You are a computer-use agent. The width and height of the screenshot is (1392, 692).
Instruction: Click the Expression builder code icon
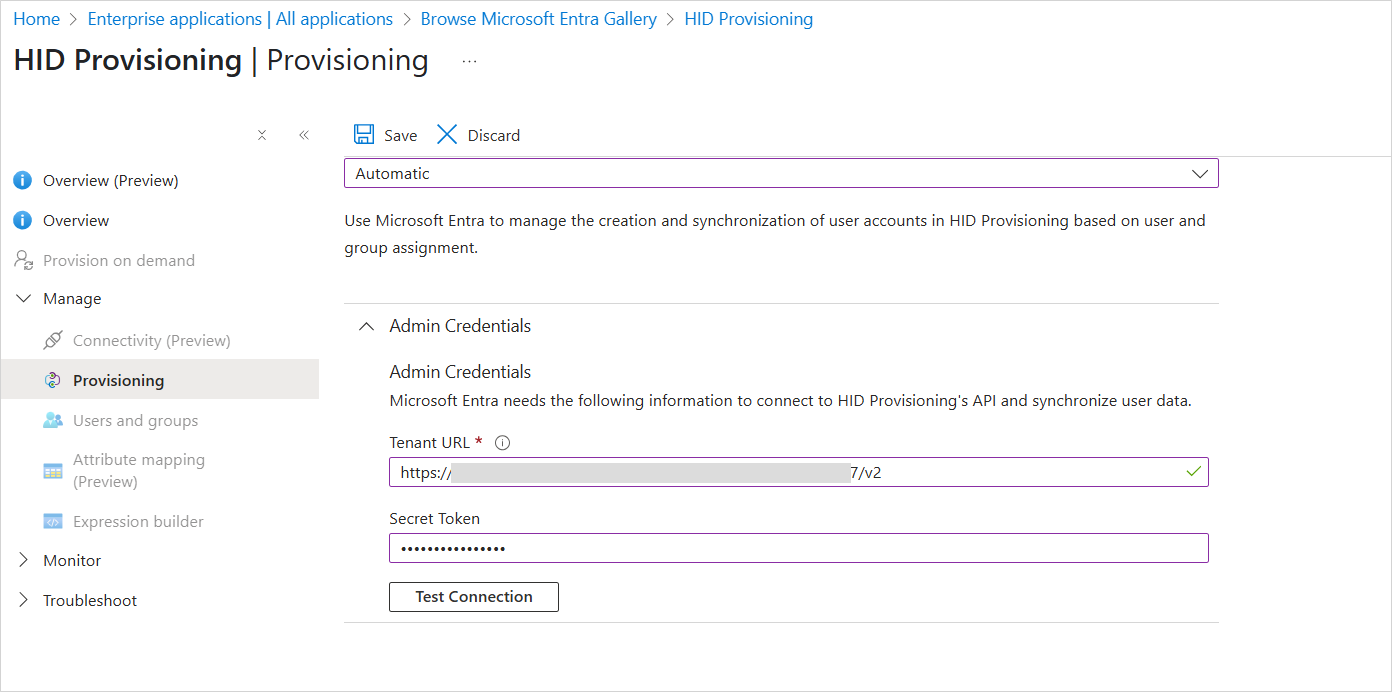pos(53,521)
